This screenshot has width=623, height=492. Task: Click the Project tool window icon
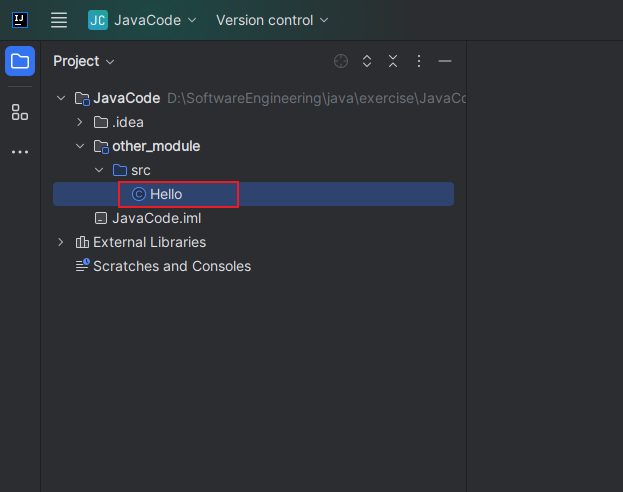[x=20, y=61]
